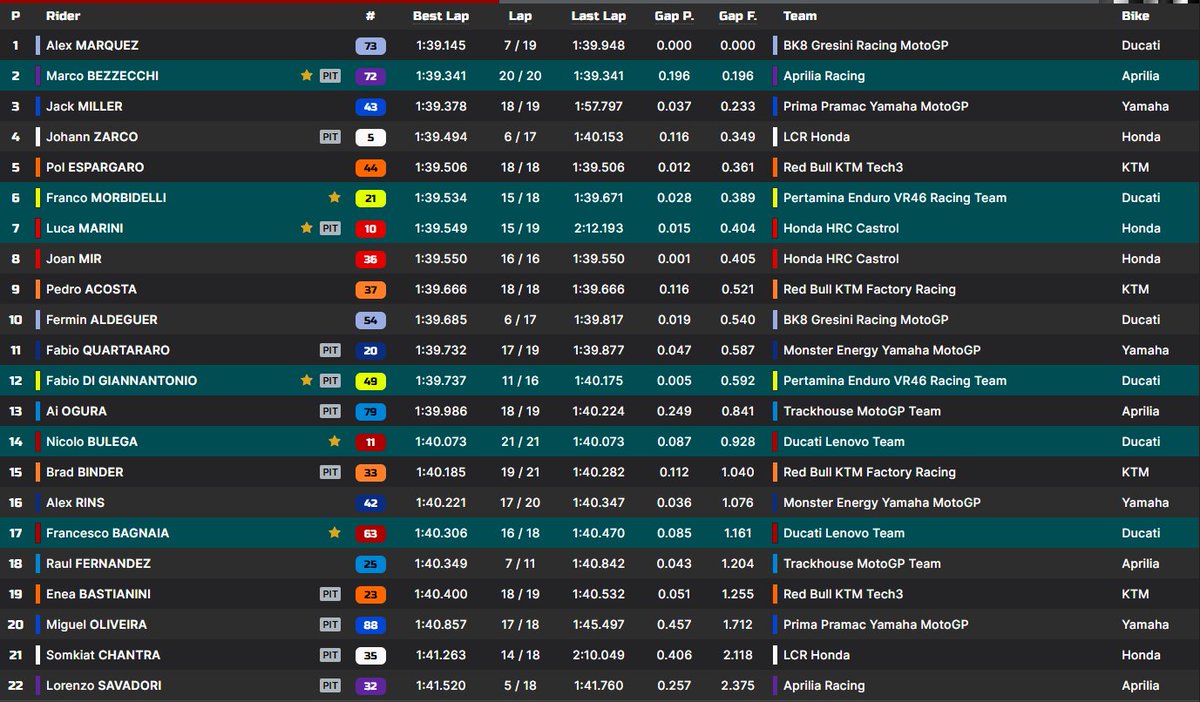The height and width of the screenshot is (702, 1200).
Task: Click gap to first value 2.375
Action: tap(737, 686)
